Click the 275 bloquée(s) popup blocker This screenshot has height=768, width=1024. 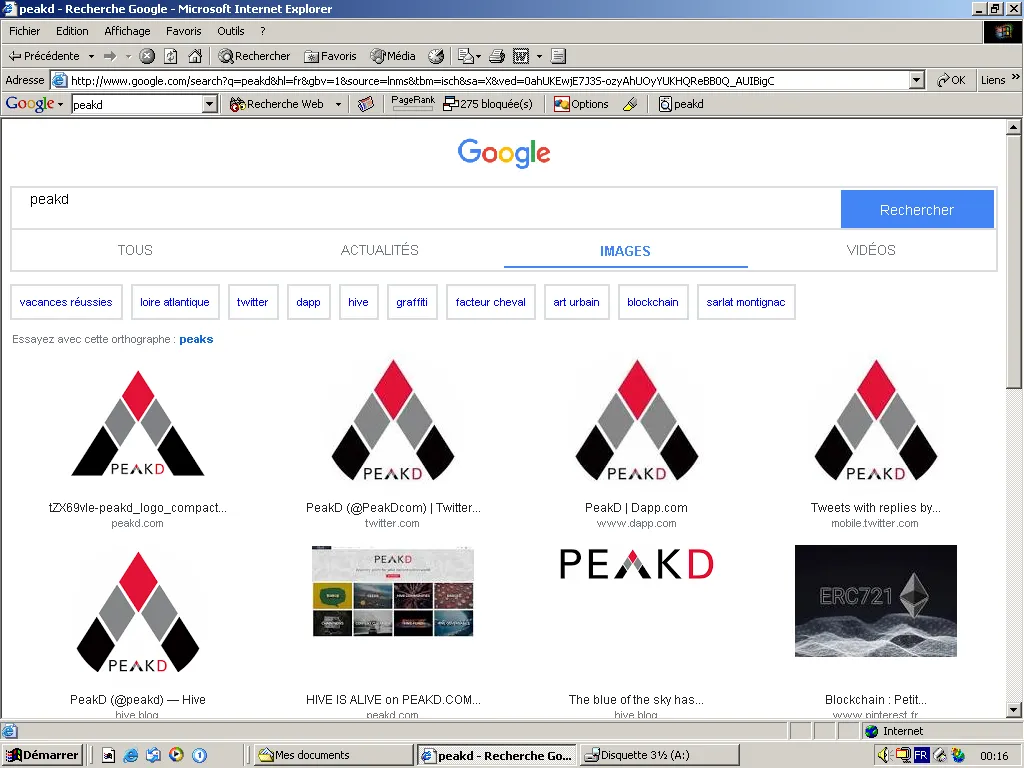pos(488,104)
